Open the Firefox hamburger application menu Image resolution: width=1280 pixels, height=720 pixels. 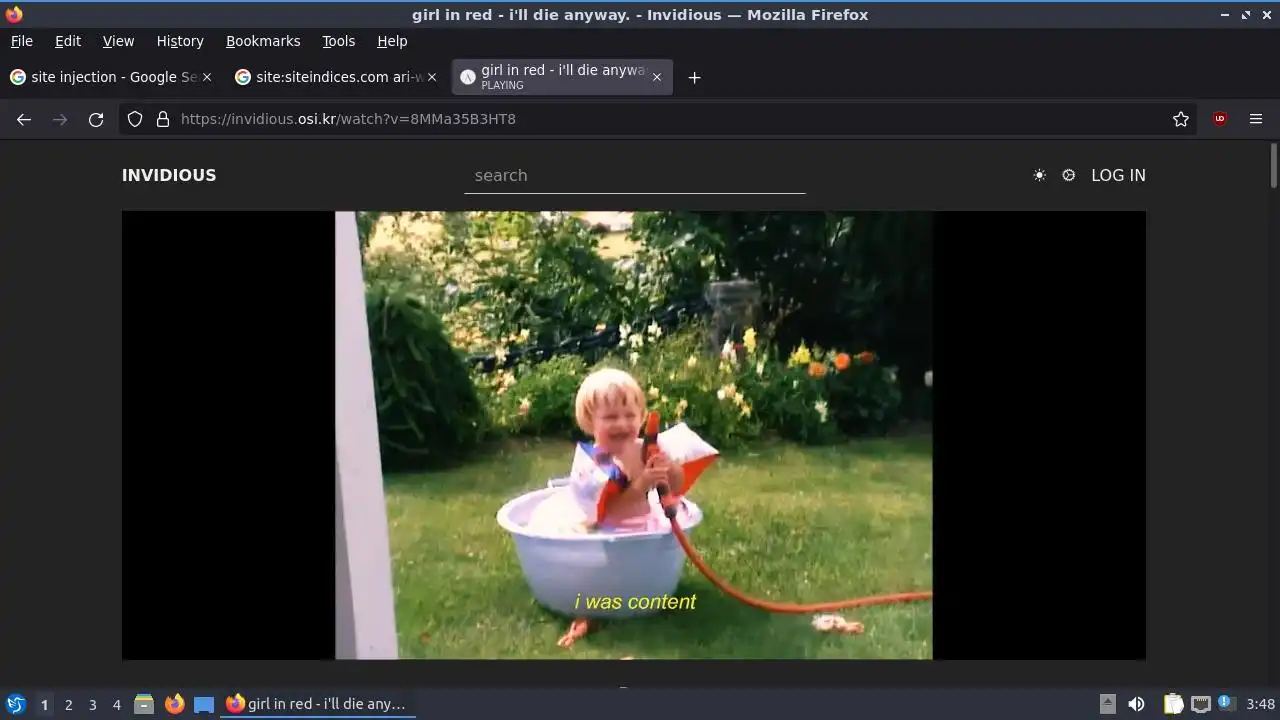click(x=1256, y=119)
